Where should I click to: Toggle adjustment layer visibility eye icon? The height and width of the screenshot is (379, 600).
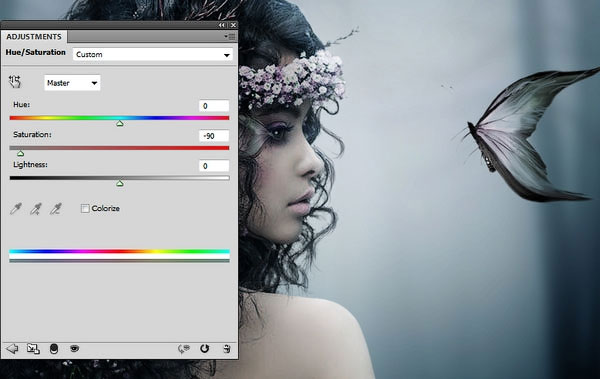(x=74, y=348)
